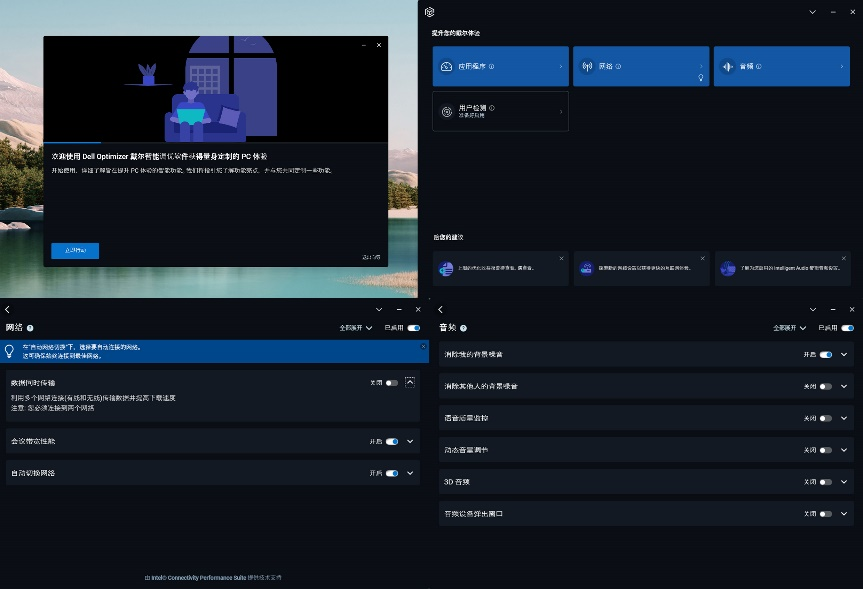Open the 应用程序 tile on home screen
Screen dimensions: 863x589
pos(500,67)
